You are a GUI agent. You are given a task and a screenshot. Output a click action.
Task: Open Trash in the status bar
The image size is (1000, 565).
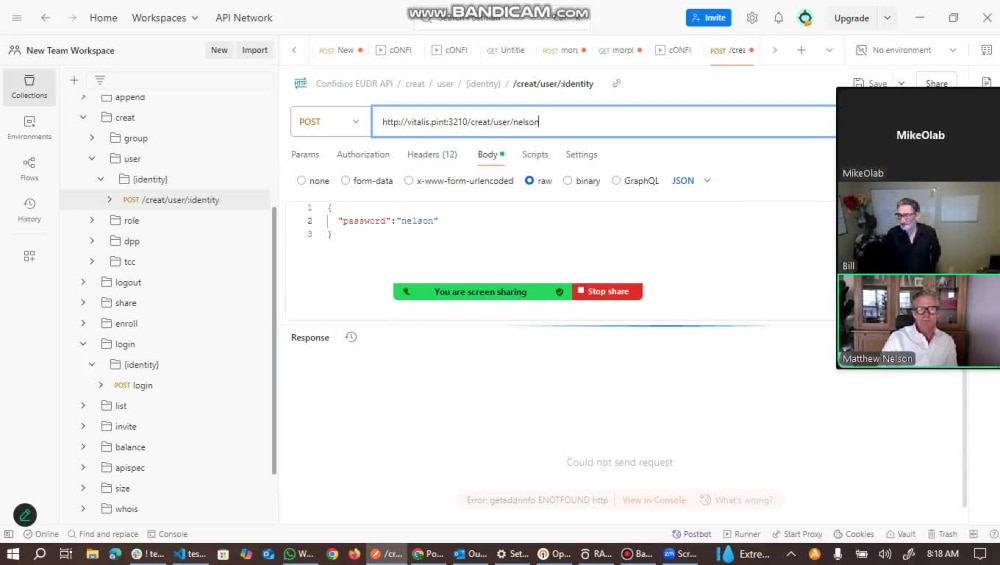(942, 534)
